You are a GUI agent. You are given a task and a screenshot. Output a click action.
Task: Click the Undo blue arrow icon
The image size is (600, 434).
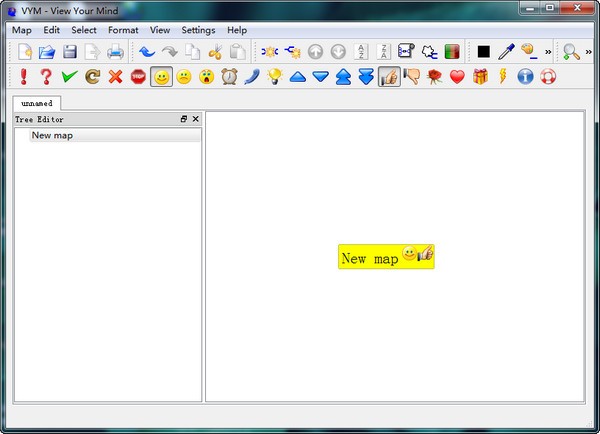pos(147,52)
